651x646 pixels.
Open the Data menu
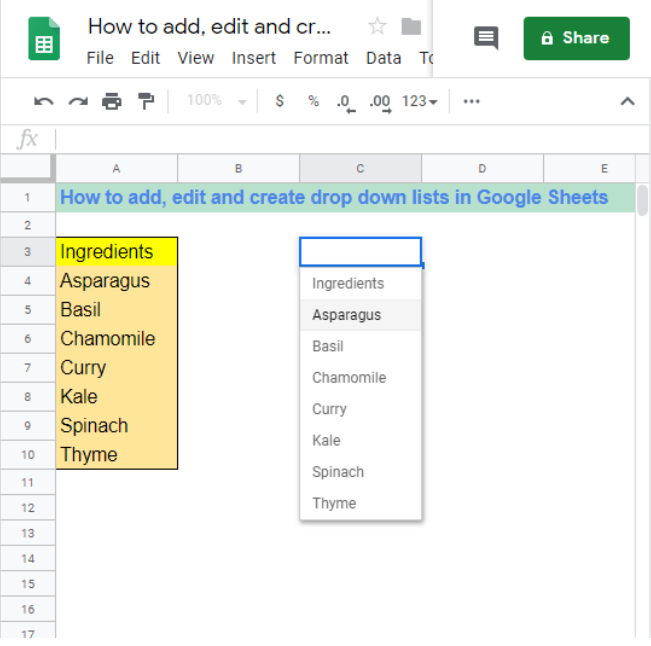(384, 58)
